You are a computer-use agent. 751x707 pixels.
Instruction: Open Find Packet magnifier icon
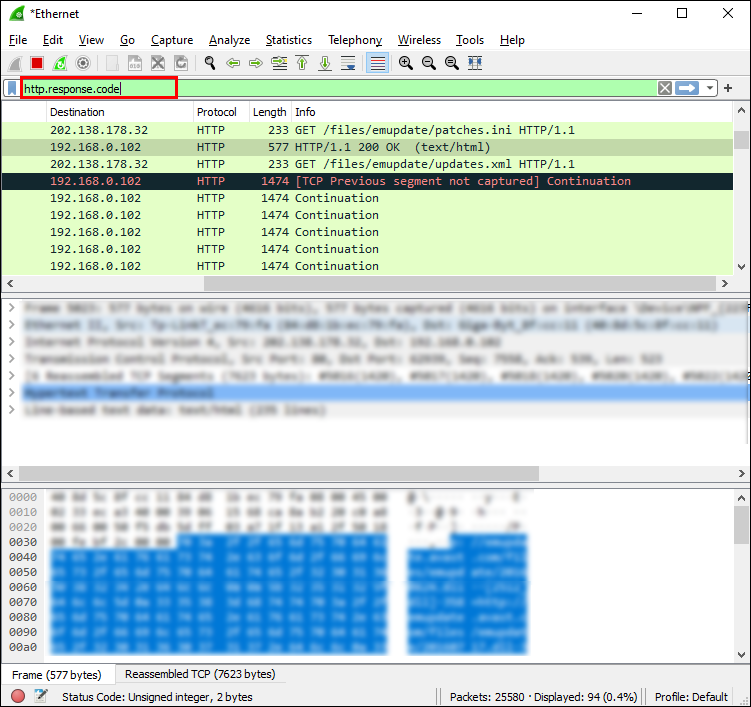click(x=210, y=63)
